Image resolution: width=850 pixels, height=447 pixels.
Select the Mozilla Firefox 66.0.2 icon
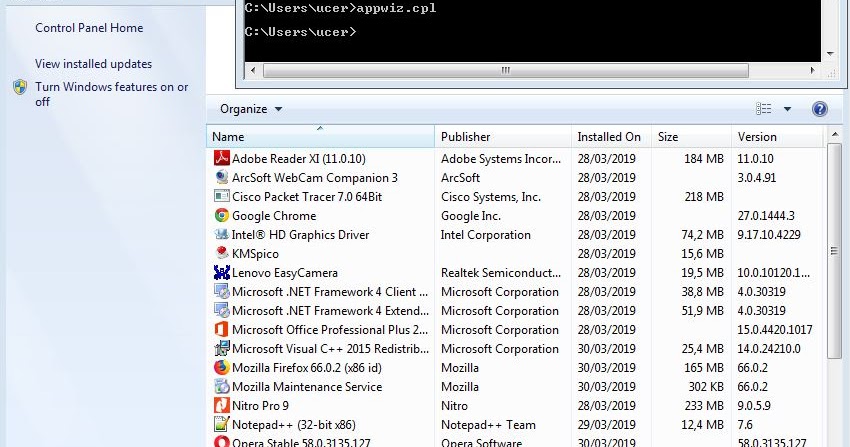tap(222, 367)
